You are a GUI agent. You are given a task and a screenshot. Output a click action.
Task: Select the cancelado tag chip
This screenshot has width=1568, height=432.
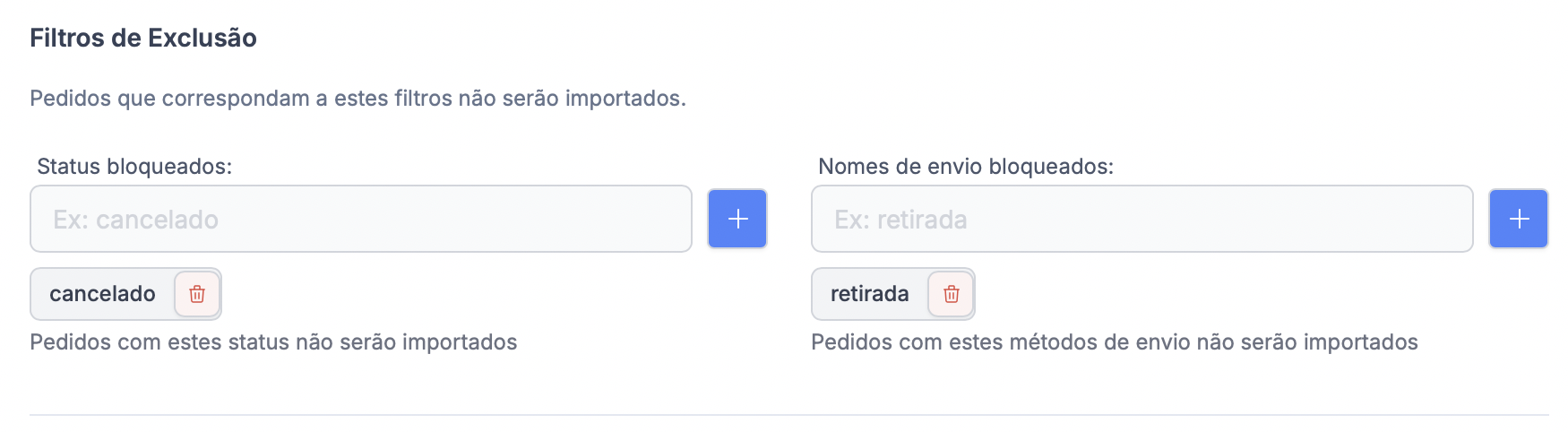(x=102, y=294)
